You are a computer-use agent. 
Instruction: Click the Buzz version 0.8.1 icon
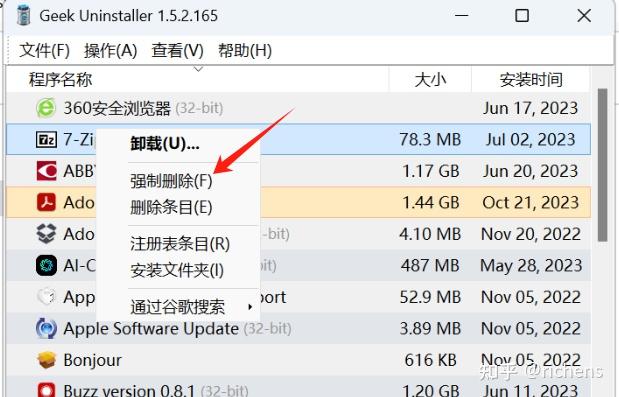coord(46,390)
